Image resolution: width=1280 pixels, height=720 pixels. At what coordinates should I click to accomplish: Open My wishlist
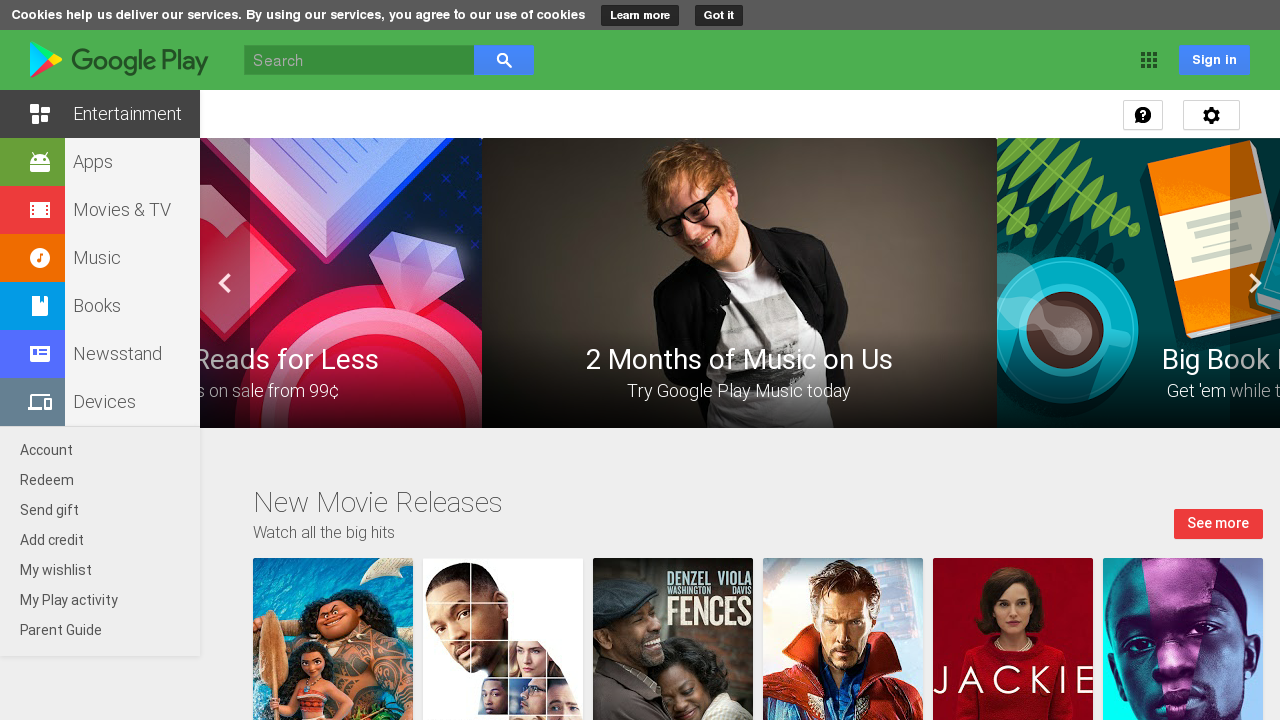(x=56, y=570)
